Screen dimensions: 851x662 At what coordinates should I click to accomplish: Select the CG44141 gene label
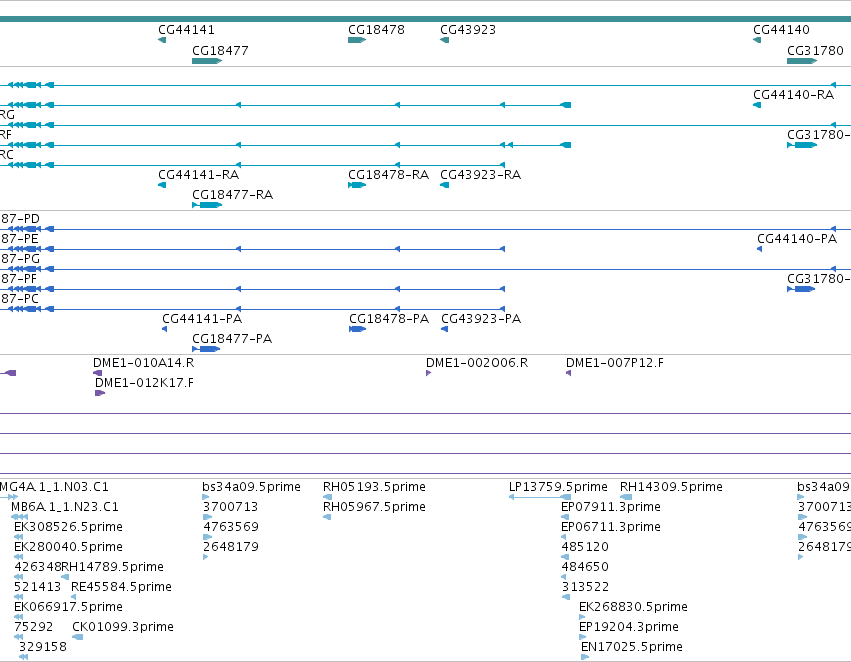pos(186,30)
